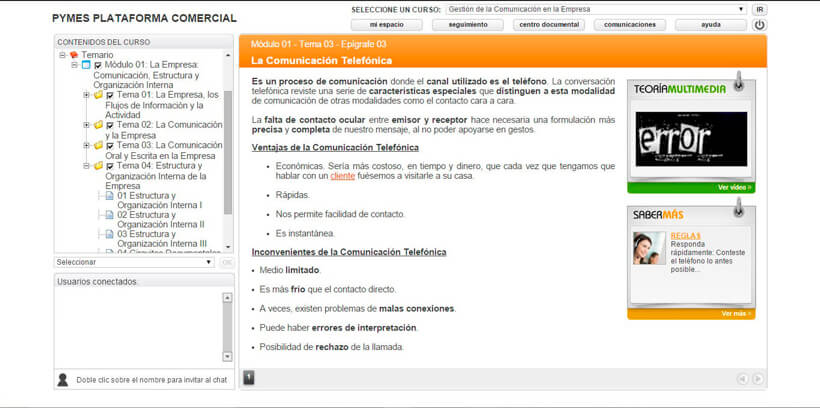Go to next page arrow
The image size is (820, 408).
pos(757,379)
